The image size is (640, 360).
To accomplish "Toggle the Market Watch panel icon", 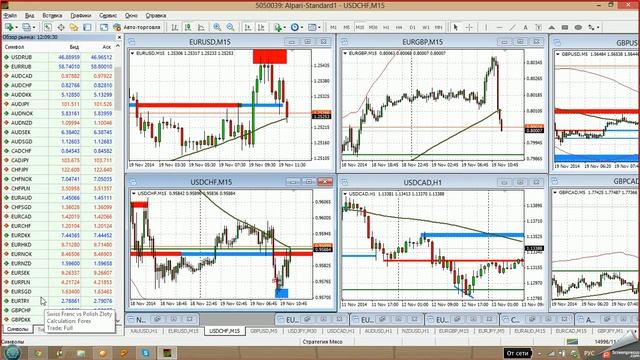I will [48, 27].
